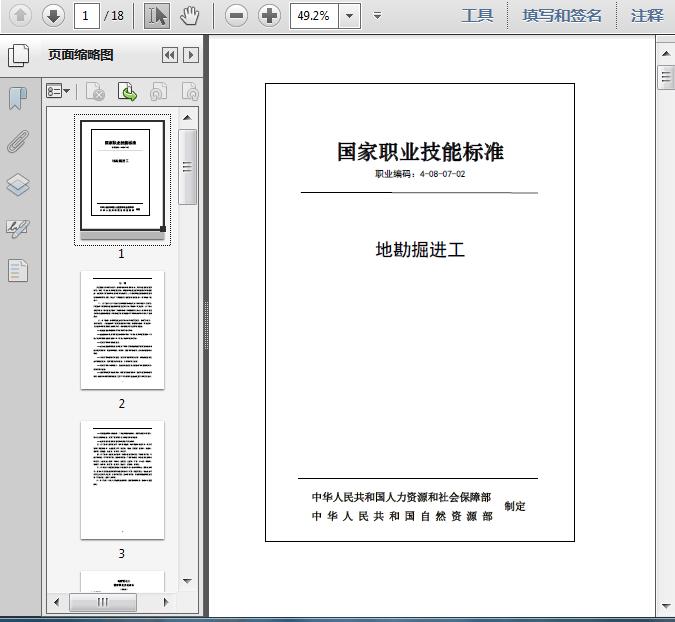
Task: Open the zoom level dropdown arrow
Action: pyautogui.click(x=350, y=16)
